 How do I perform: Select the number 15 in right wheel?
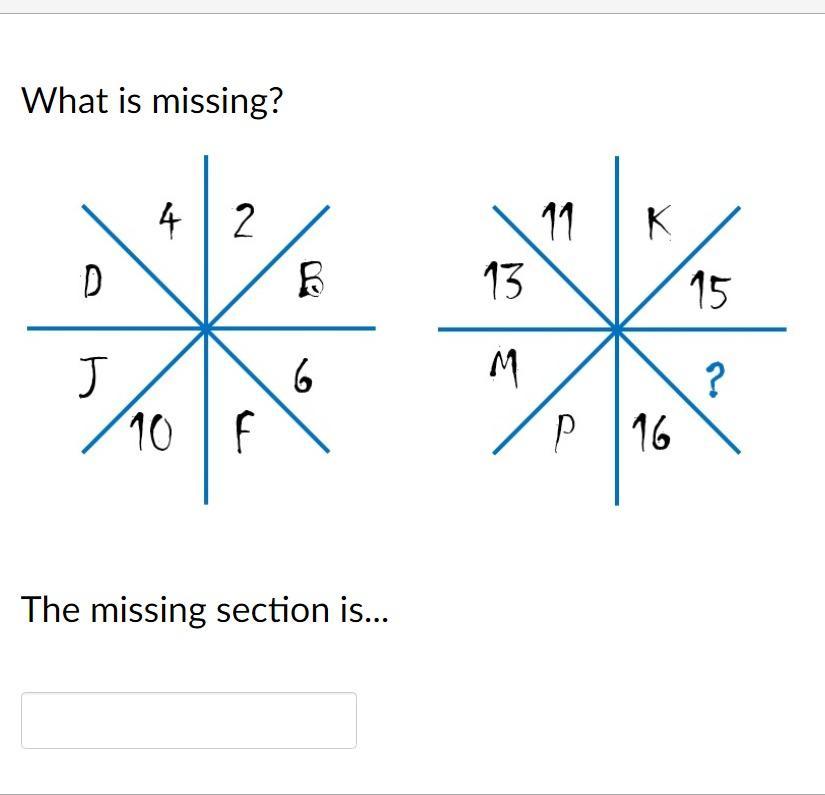pyautogui.click(x=709, y=291)
